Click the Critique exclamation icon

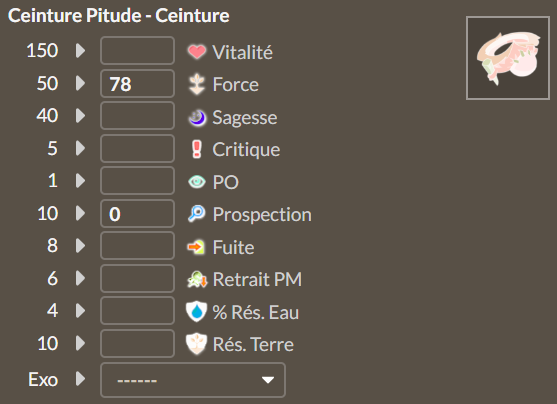[196, 149]
